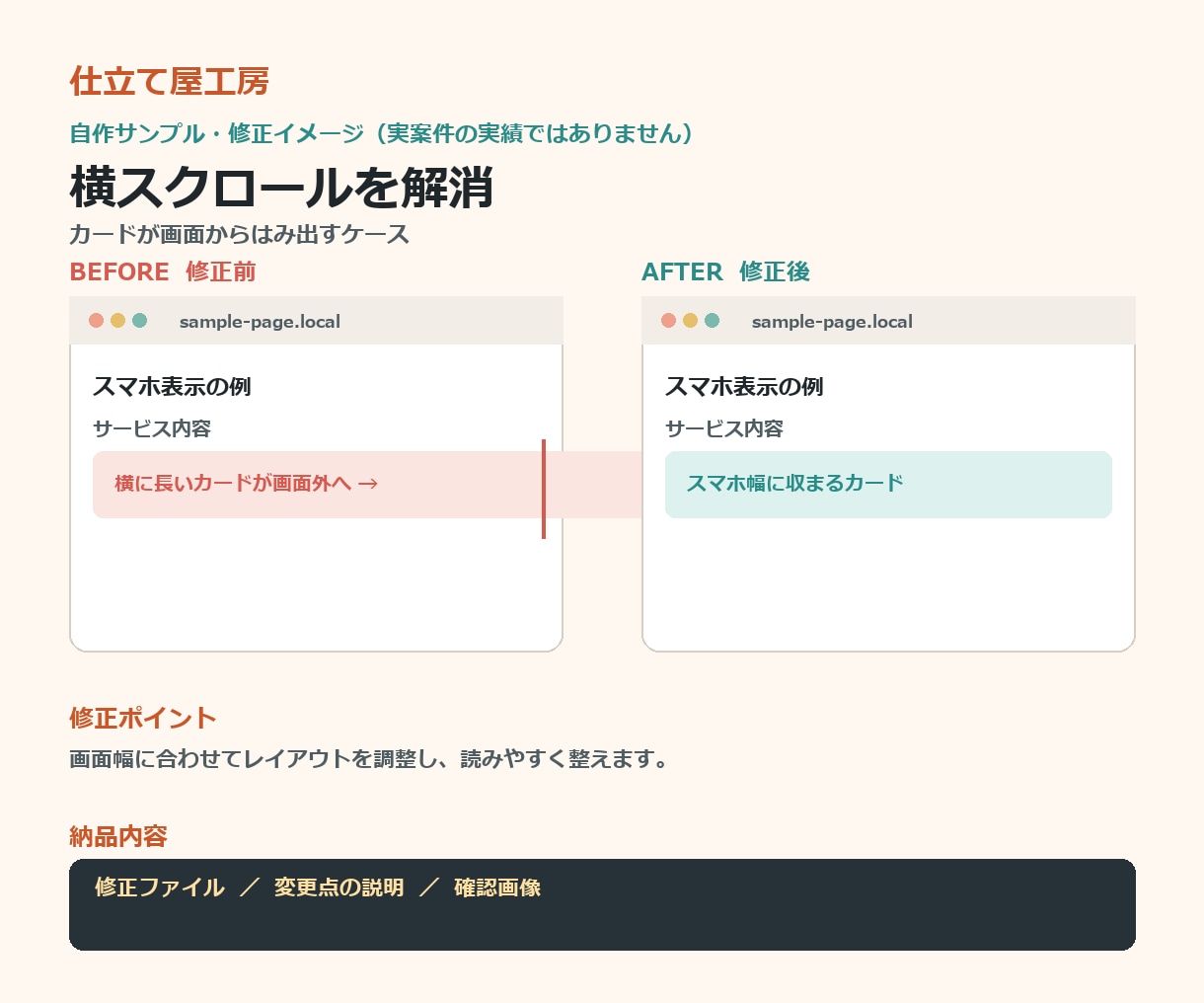Click サービス内容 in the AFTER mockup

click(724, 429)
